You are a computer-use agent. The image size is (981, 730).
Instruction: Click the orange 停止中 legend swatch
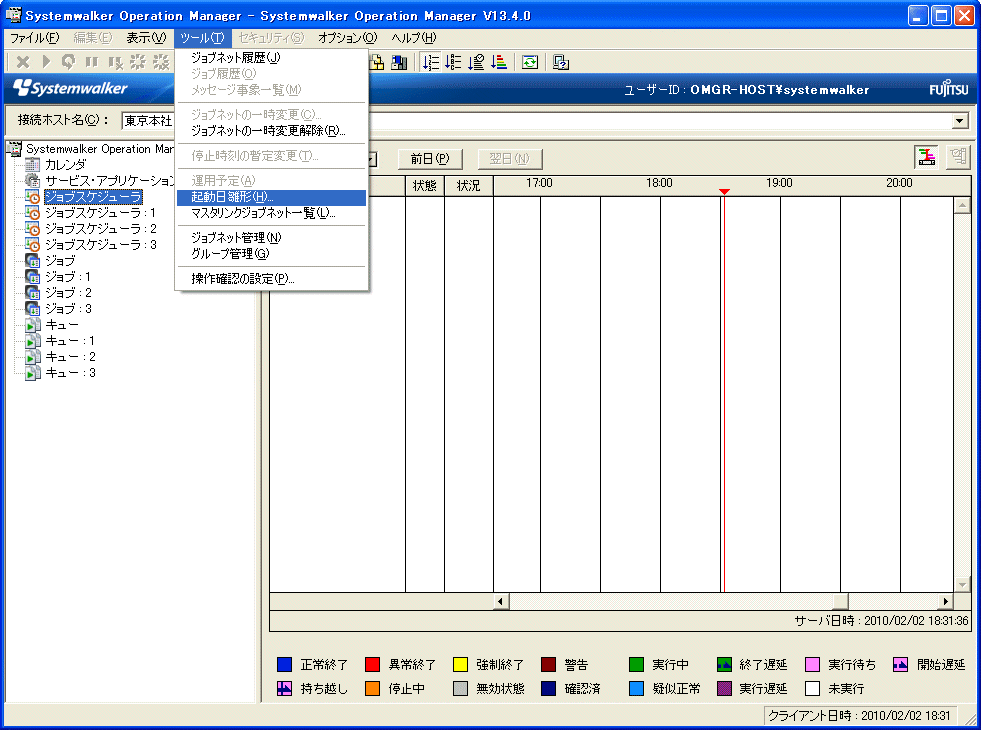pos(372,689)
